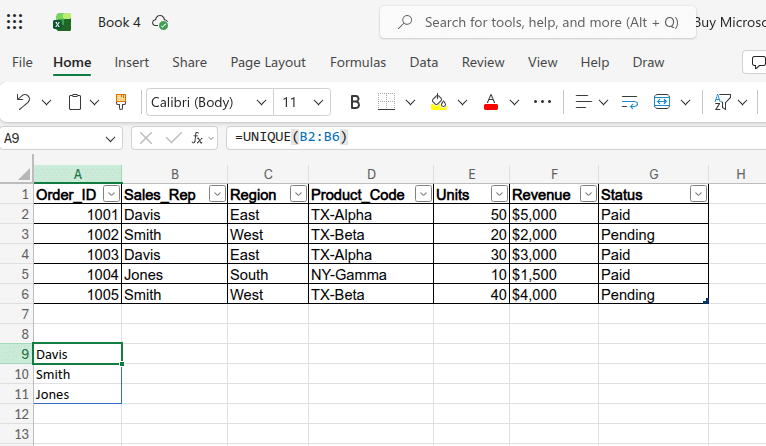The image size is (766, 446).
Task: Expand the Calibri font name dropdown
Action: point(261,102)
